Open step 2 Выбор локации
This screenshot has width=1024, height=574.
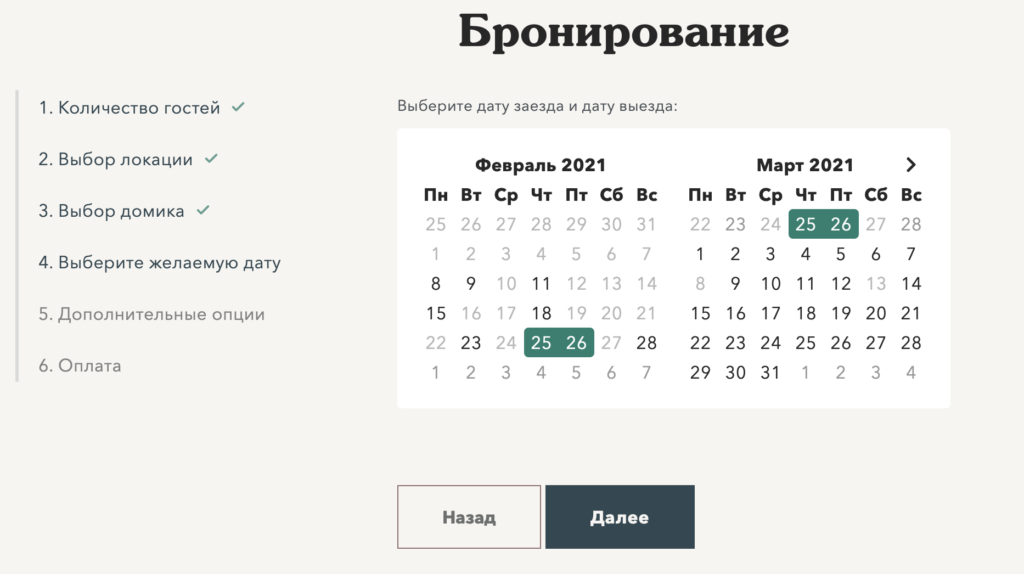pyautogui.click(x=116, y=159)
